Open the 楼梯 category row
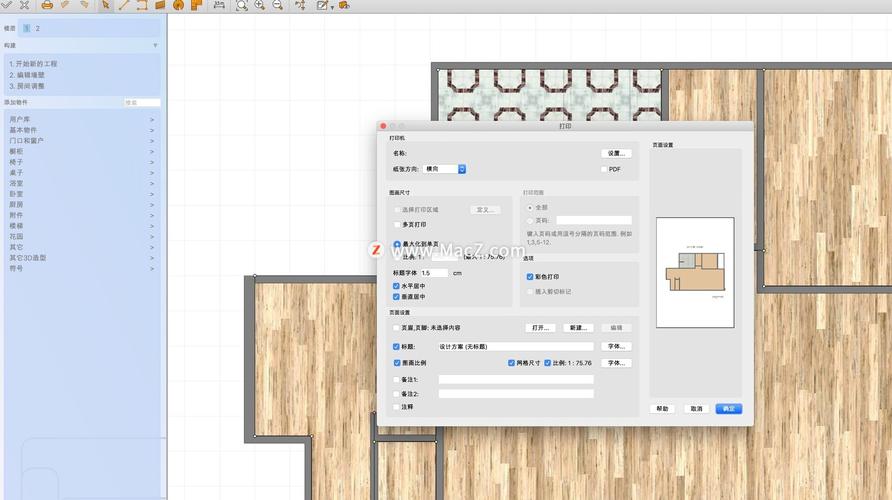Viewport: 892px width, 500px height. [82, 226]
